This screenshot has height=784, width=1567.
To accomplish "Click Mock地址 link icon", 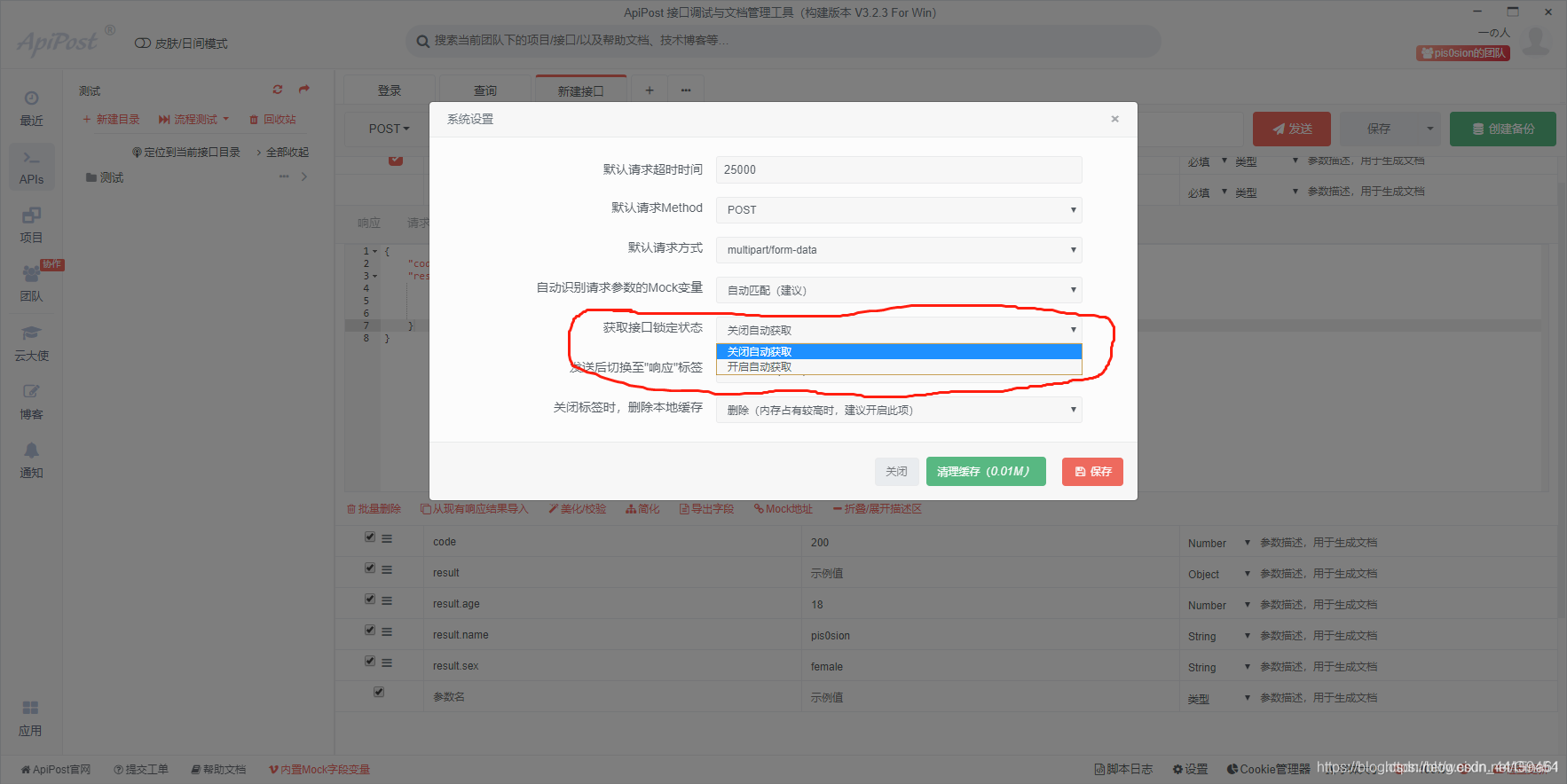I will (783, 509).
